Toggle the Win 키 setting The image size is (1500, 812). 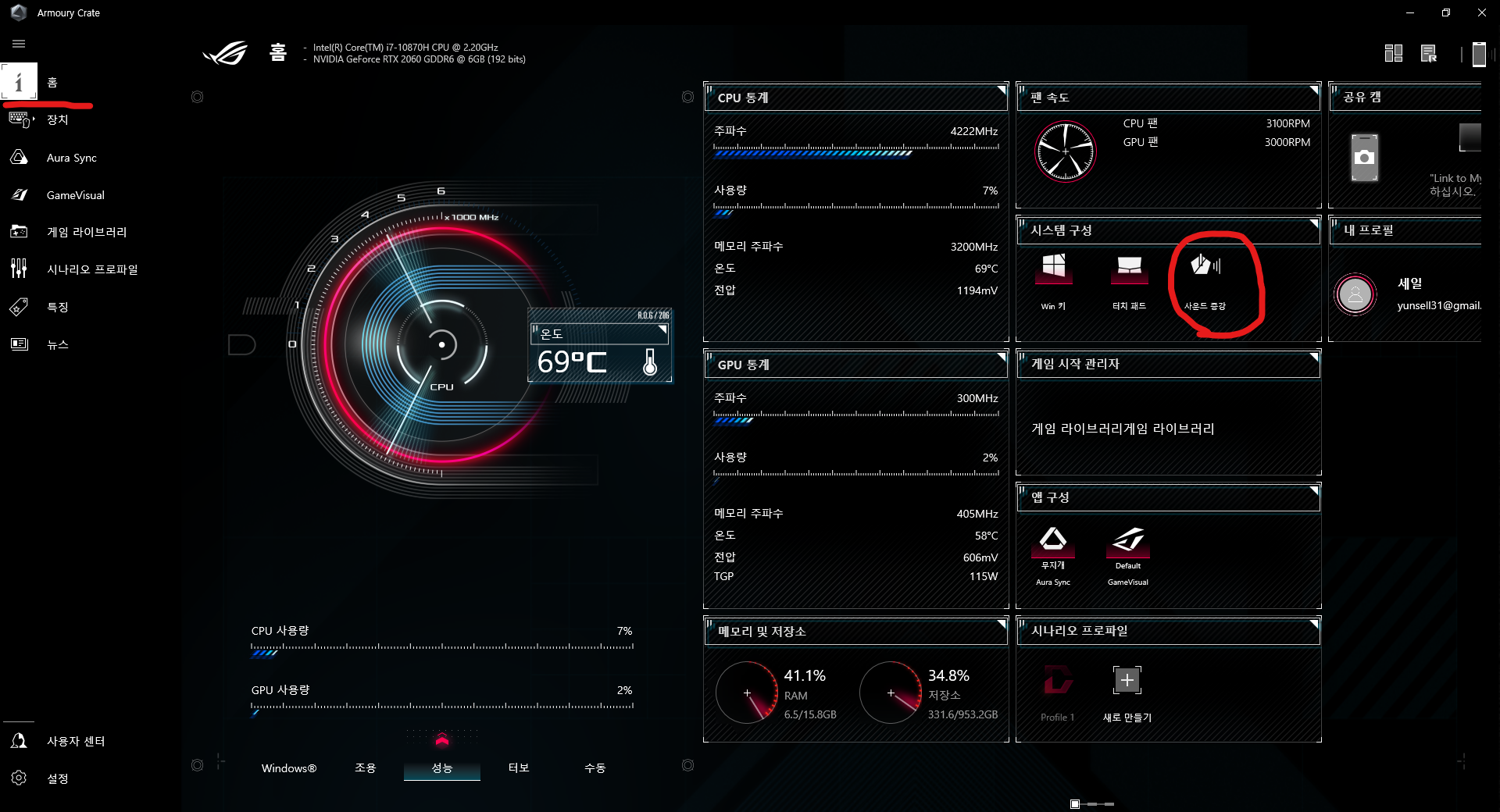coord(1053,268)
